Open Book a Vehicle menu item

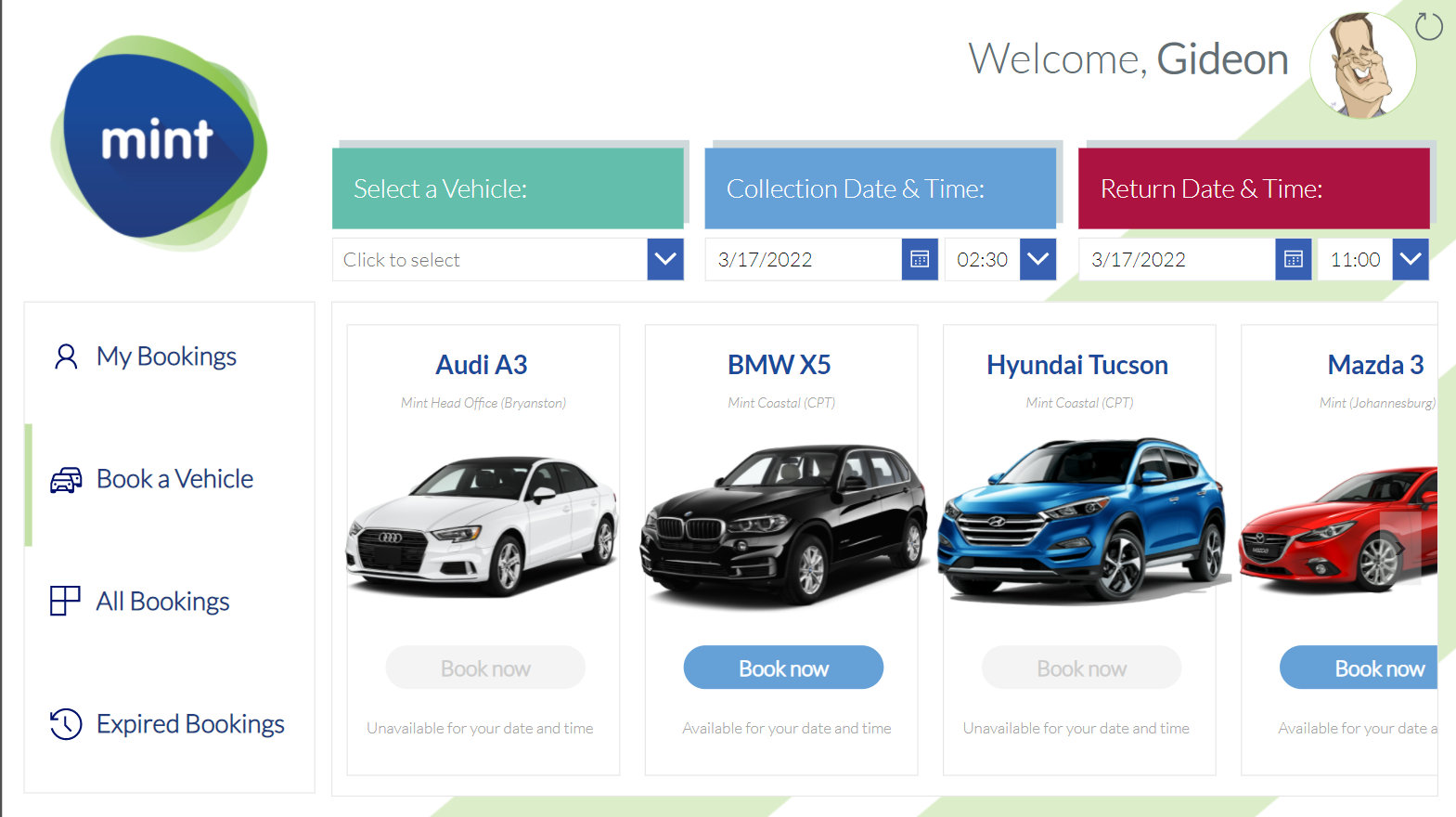[x=169, y=479]
